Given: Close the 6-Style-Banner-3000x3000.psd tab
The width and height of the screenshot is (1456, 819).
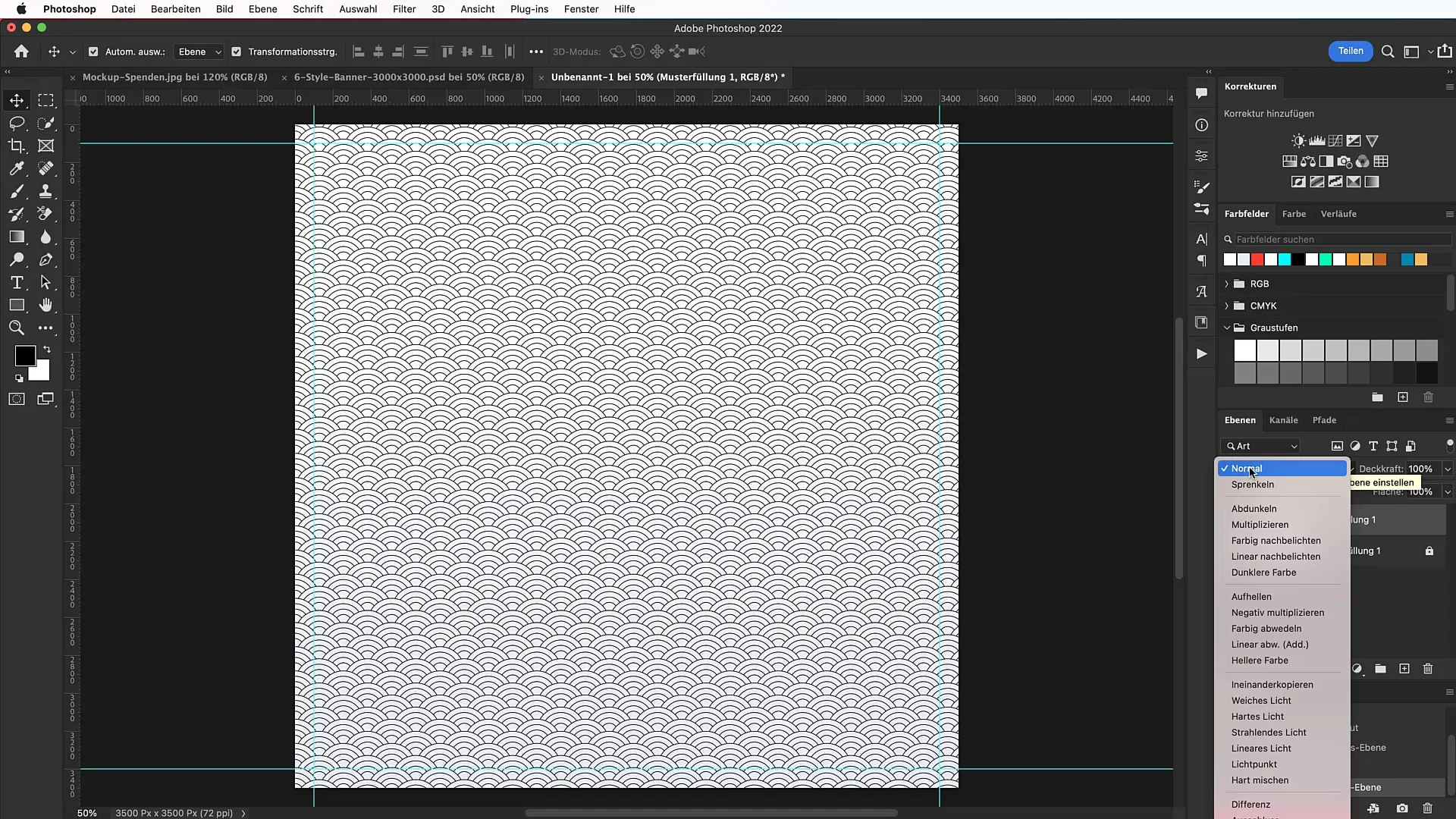Looking at the screenshot, I should [284, 77].
